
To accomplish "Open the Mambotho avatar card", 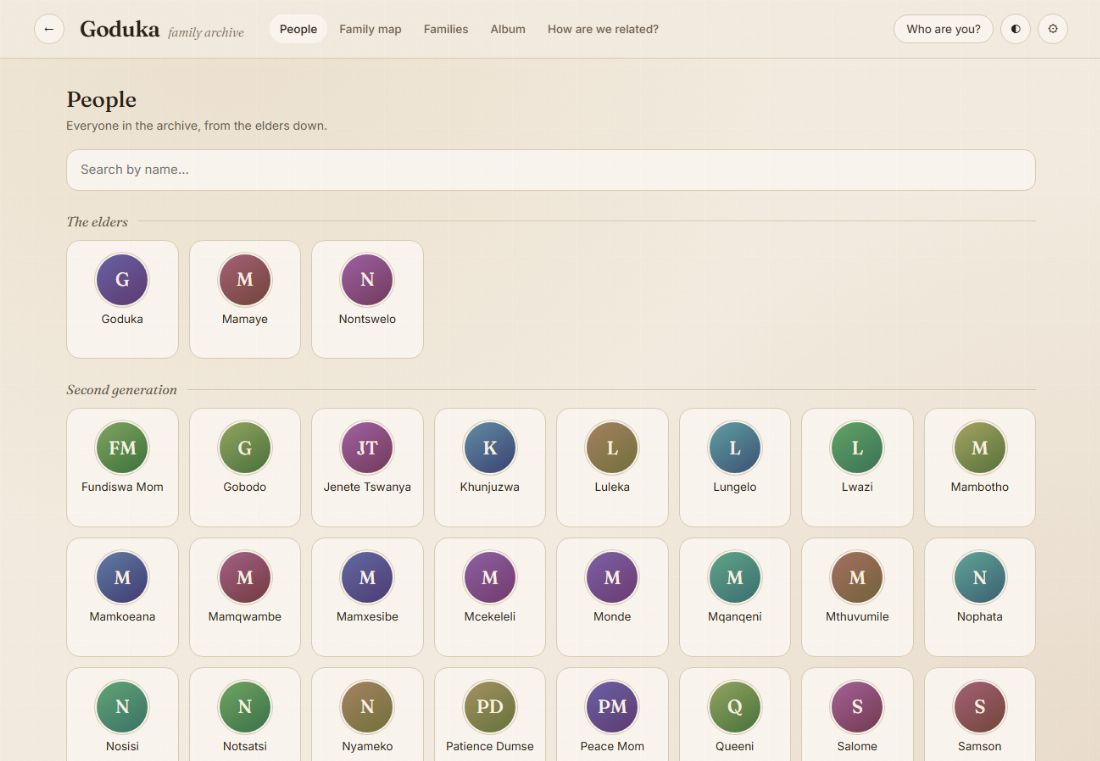I will 979,467.
